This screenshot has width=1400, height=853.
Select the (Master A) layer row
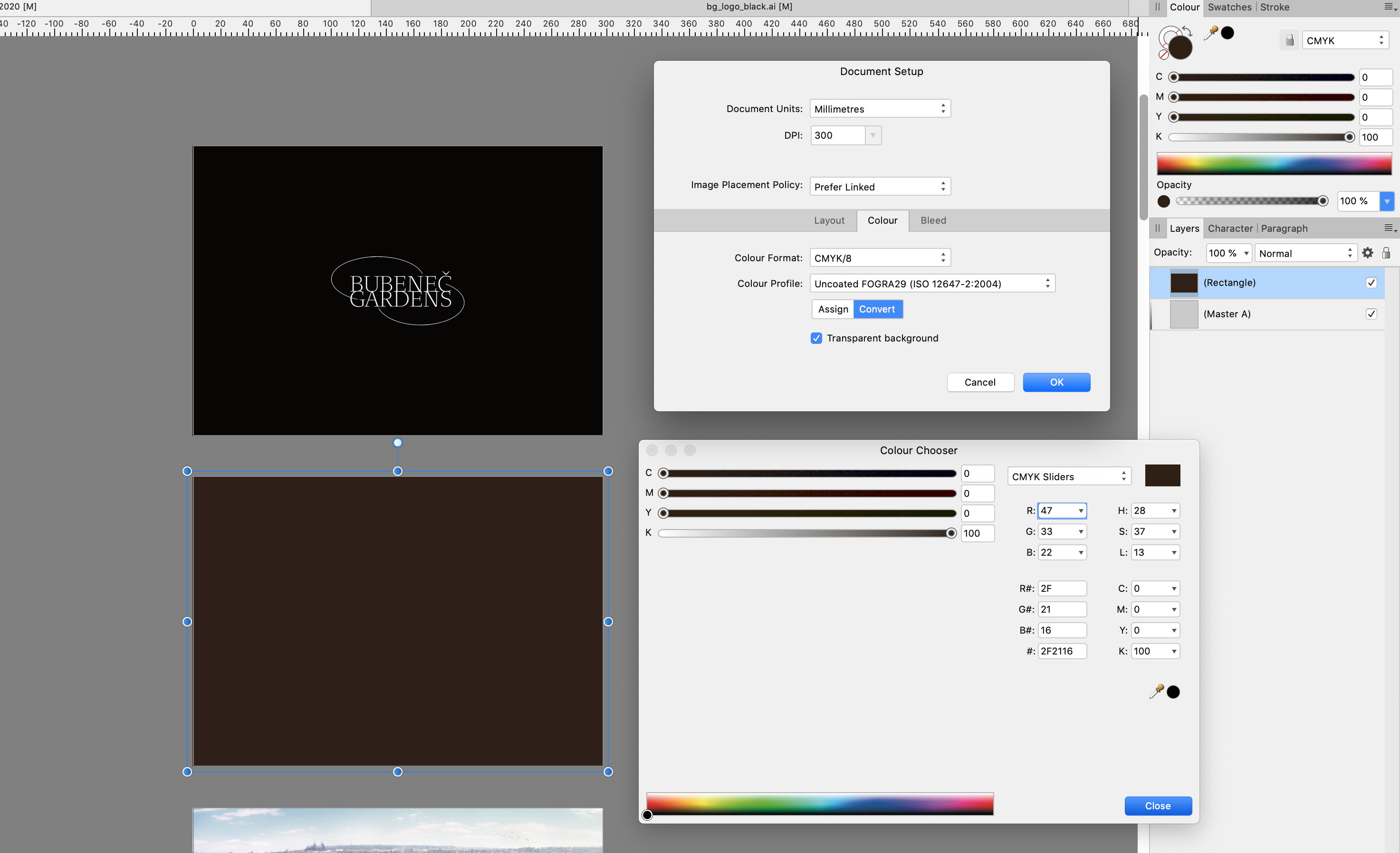1267,314
